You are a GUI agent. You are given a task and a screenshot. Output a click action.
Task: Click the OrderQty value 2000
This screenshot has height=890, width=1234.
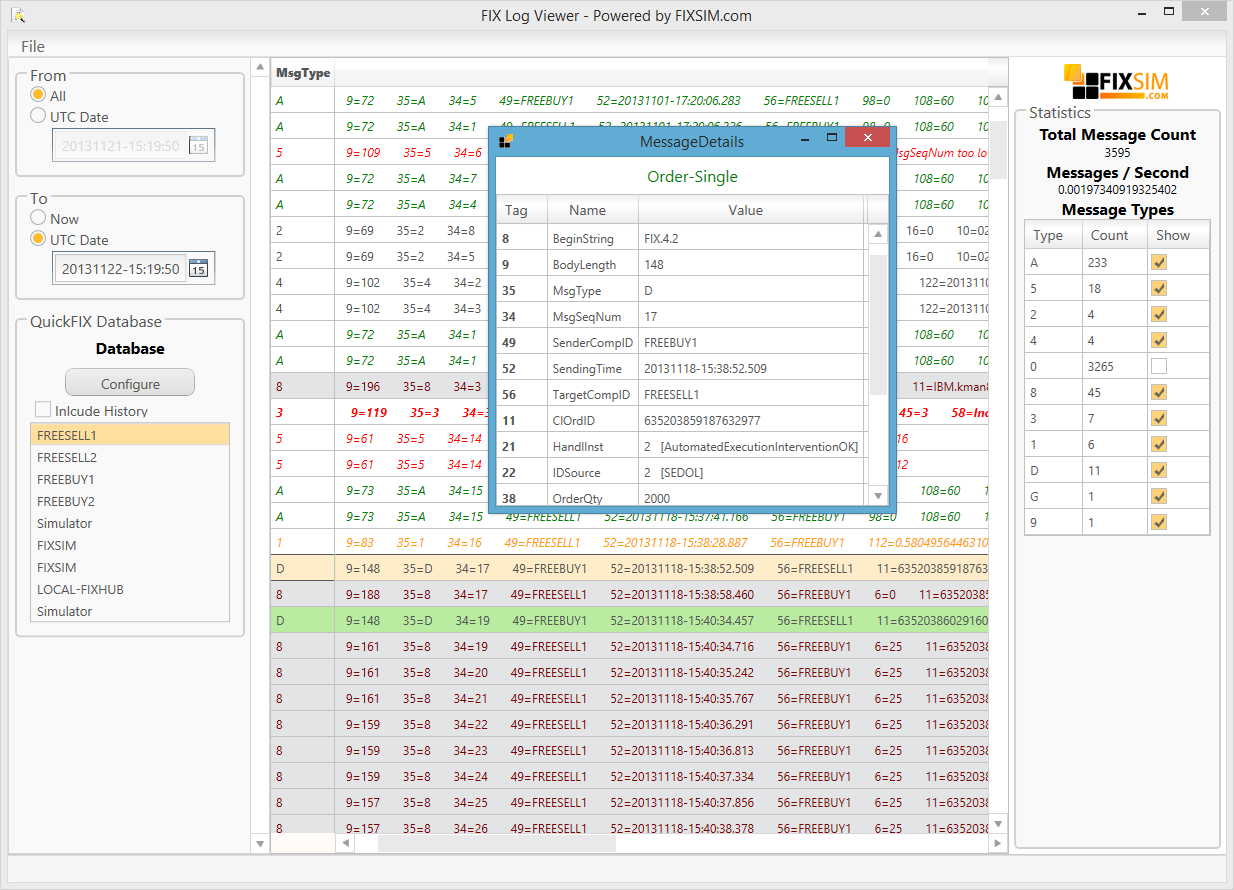pos(658,497)
